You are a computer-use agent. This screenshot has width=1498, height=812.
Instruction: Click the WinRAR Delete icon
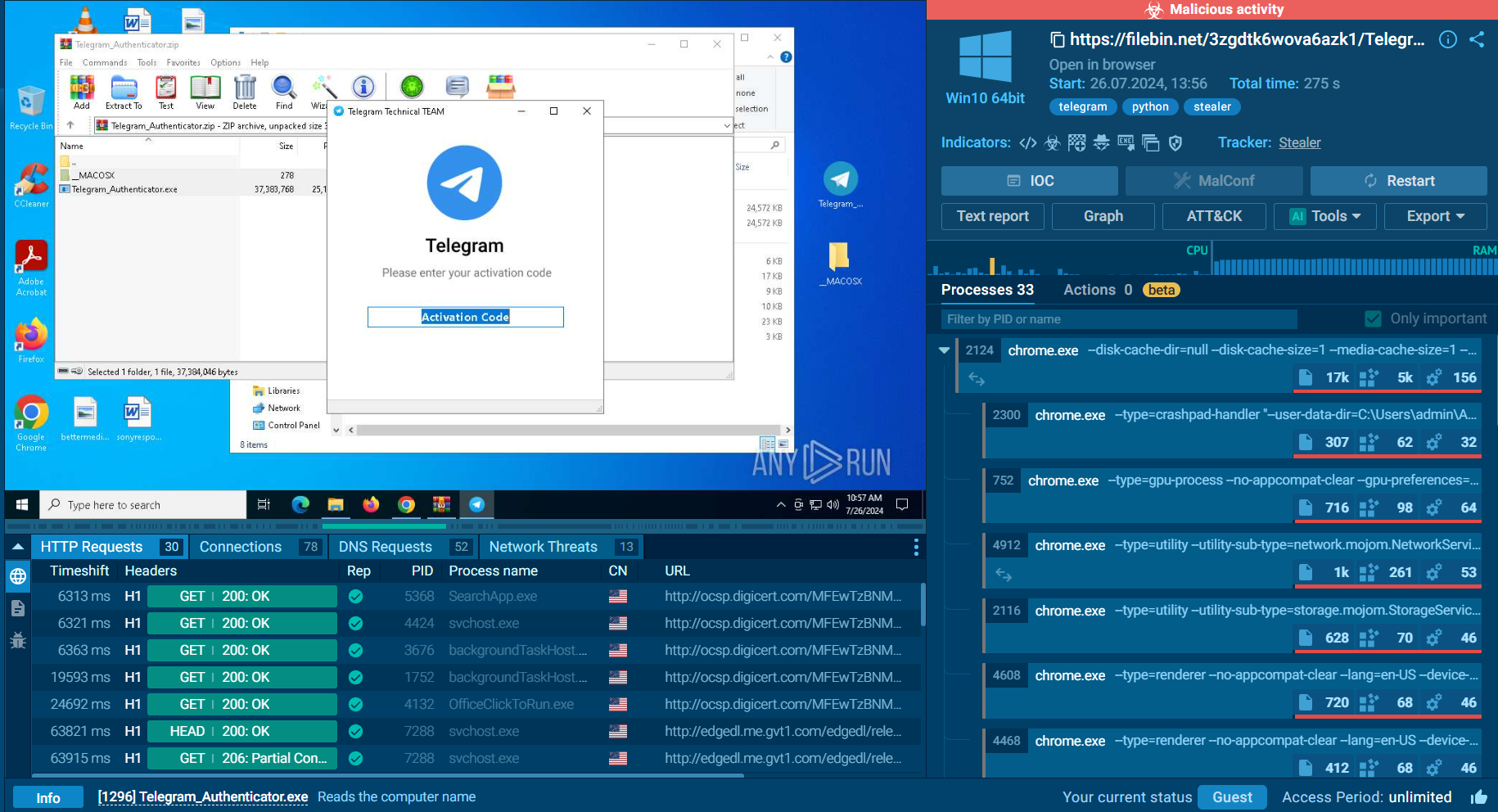click(x=245, y=92)
